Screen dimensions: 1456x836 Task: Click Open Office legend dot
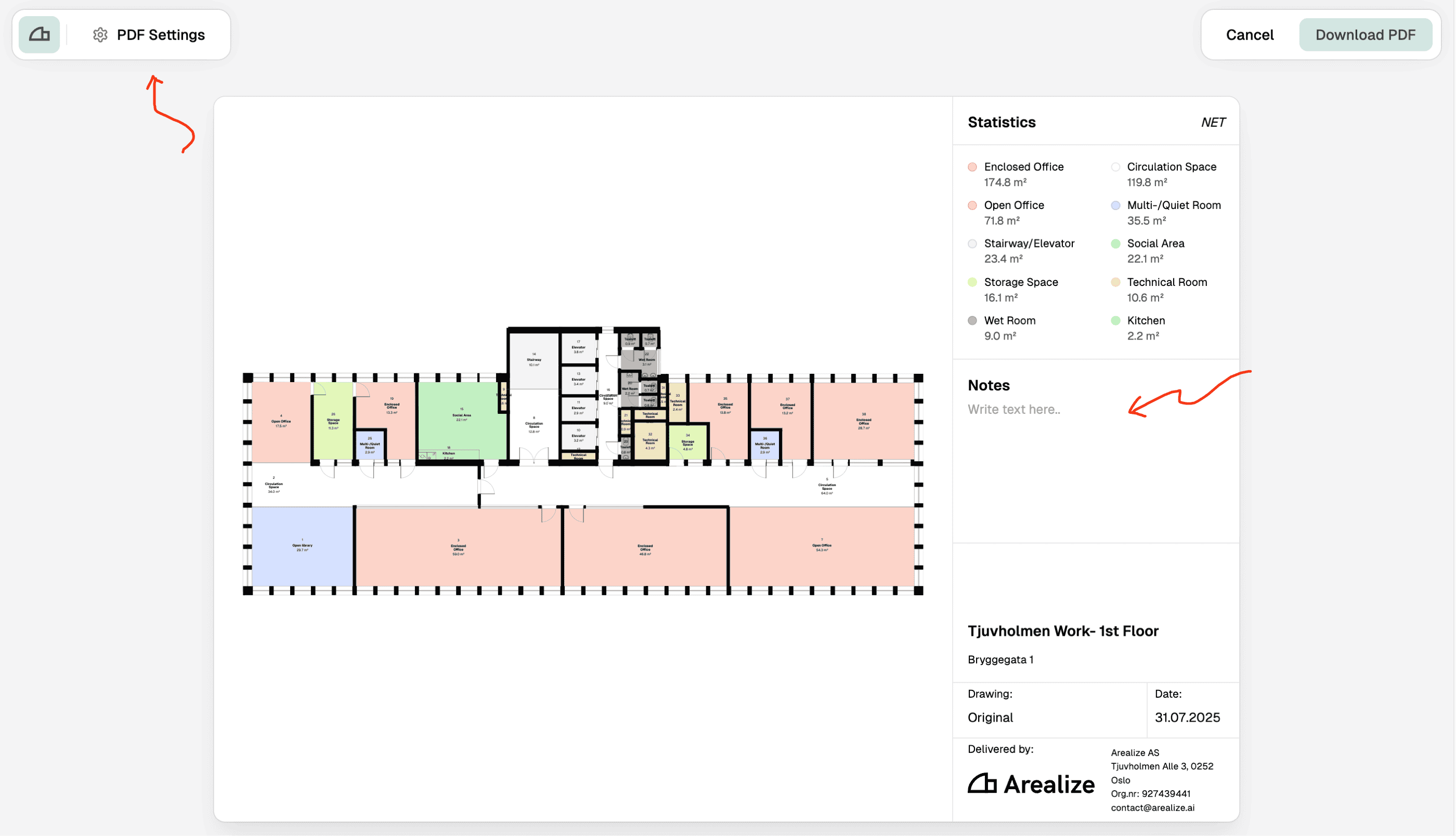pyautogui.click(x=972, y=205)
